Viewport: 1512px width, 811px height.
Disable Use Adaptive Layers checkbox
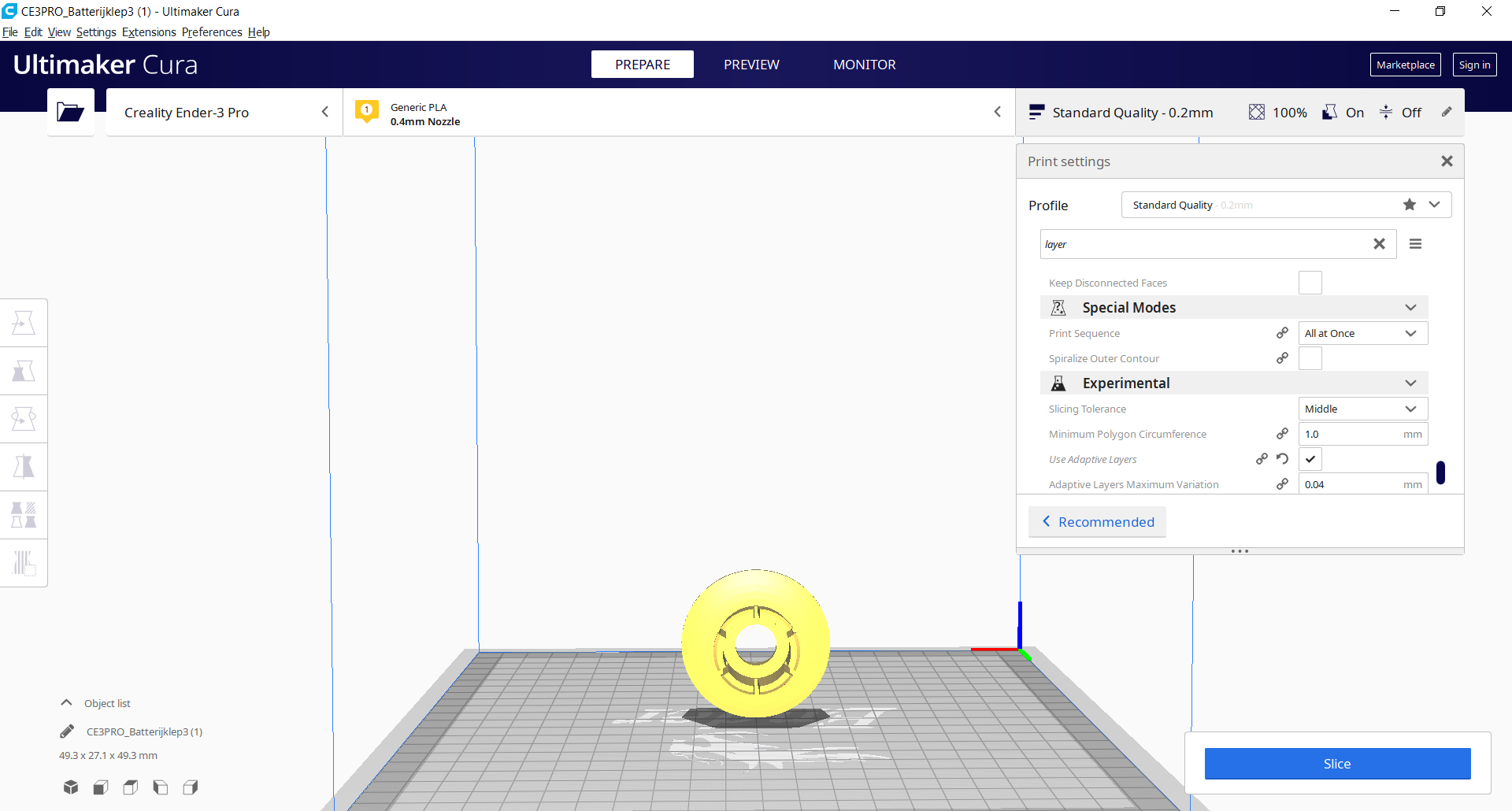[x=1310, y=459]
